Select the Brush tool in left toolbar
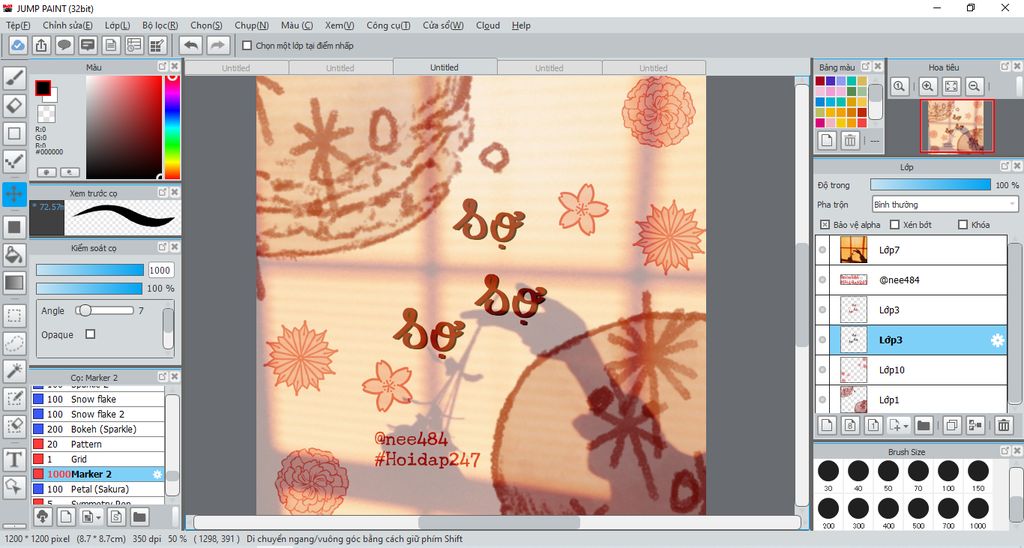Viewport: 1024px width, 548px height. coord(14,78)
